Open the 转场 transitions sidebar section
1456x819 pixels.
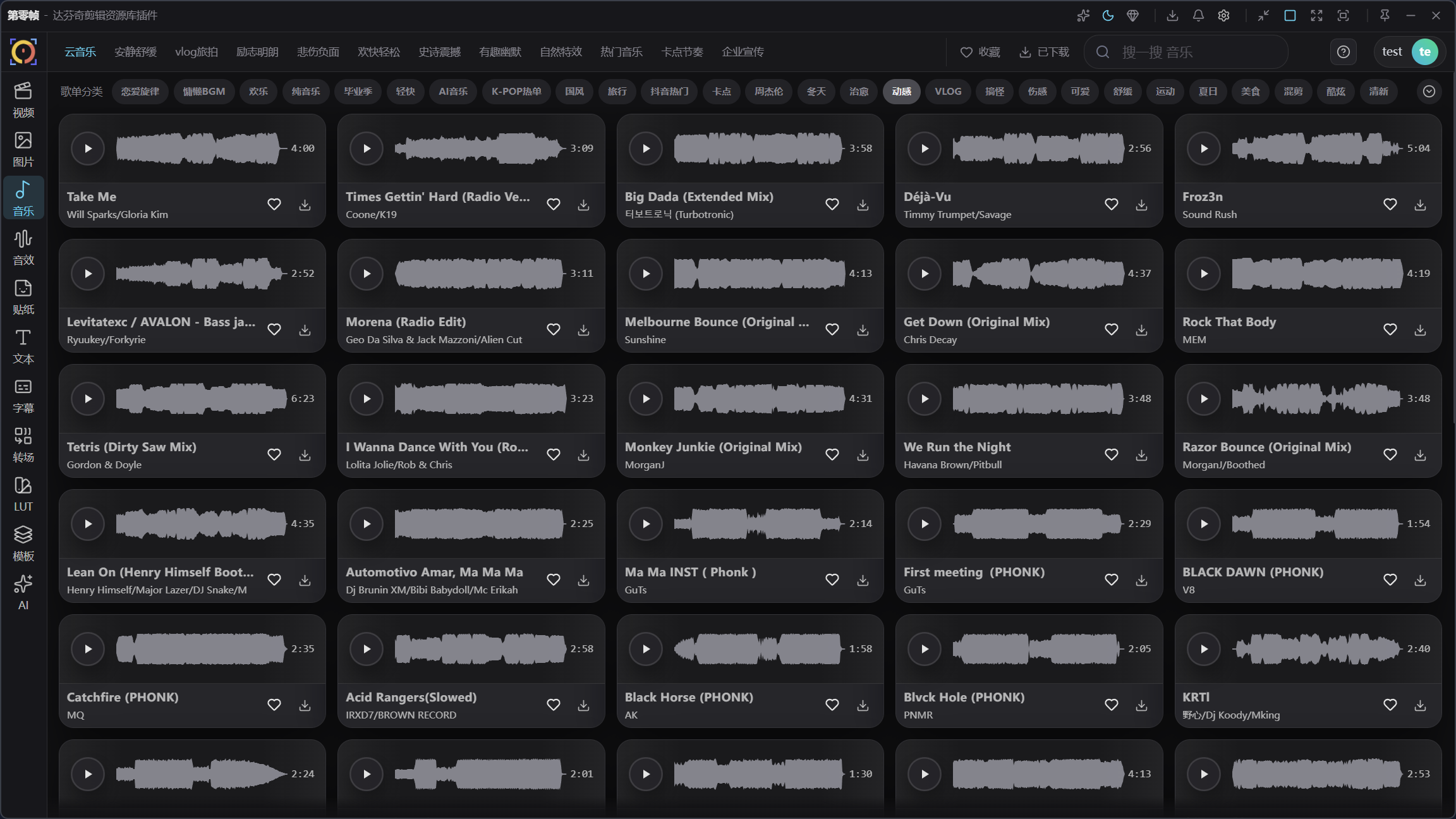tap(23, 444)
